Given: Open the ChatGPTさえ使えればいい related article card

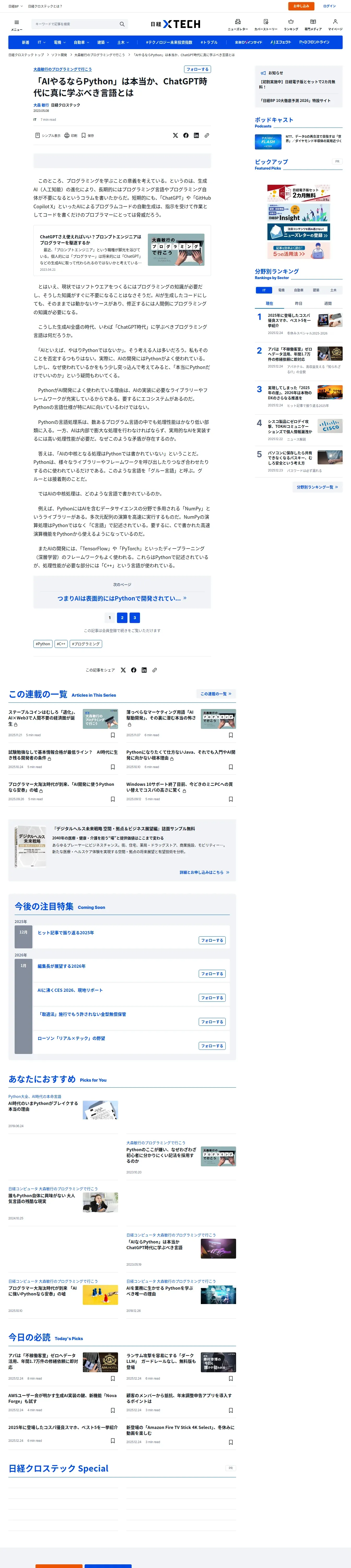Looking at the screenshot, I should 122,251.
